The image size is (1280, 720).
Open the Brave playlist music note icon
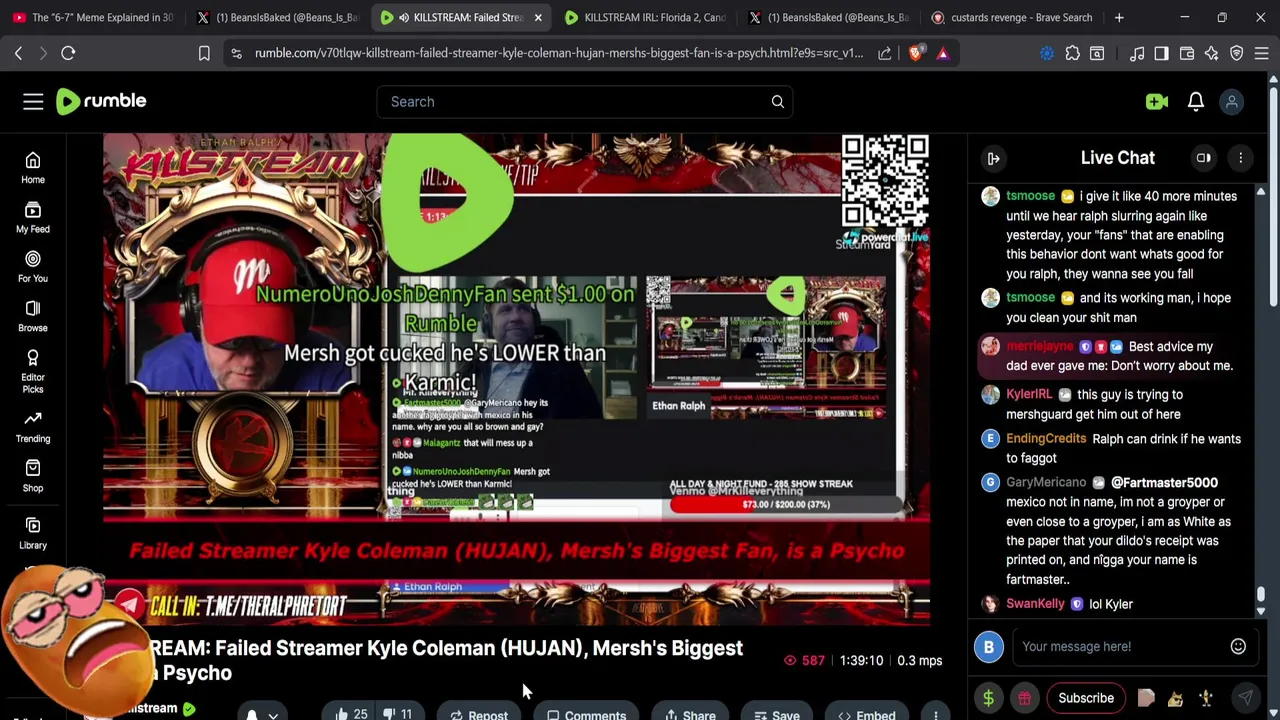(1137, 53)
